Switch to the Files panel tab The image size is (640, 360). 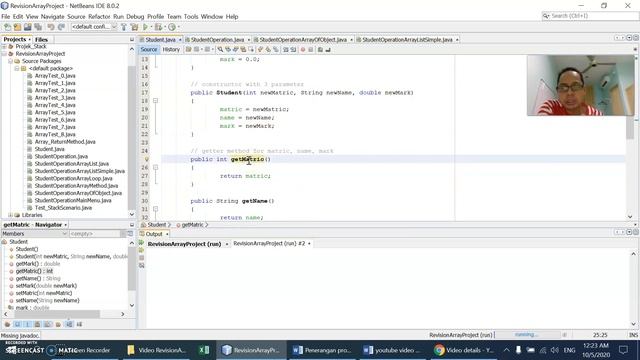41,40
